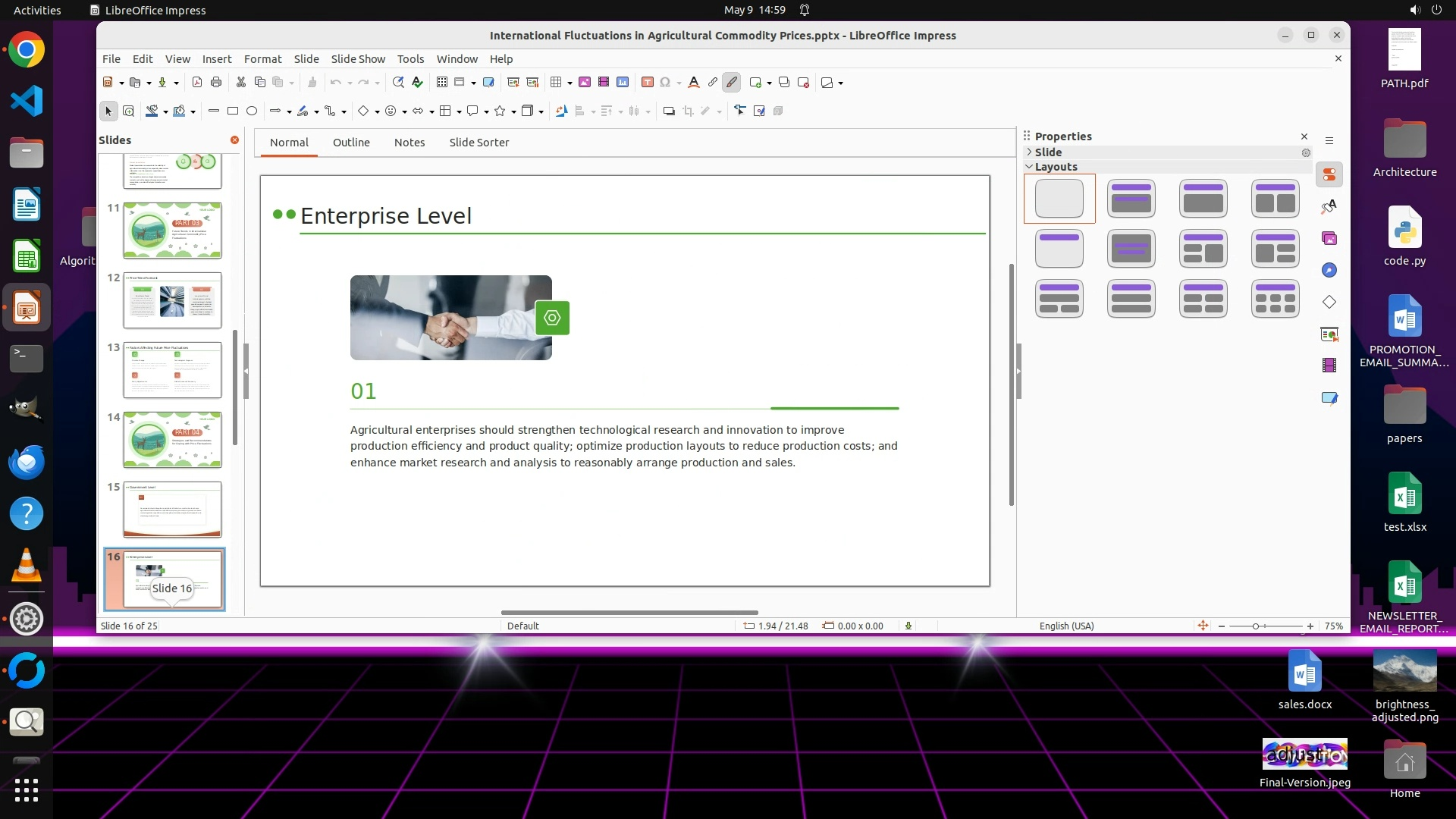The height and width of the screenshot is (819, 1456).
Task: Open the Gallery sidebar deck
Action: pyautogui.click(x=1329, y=239)
